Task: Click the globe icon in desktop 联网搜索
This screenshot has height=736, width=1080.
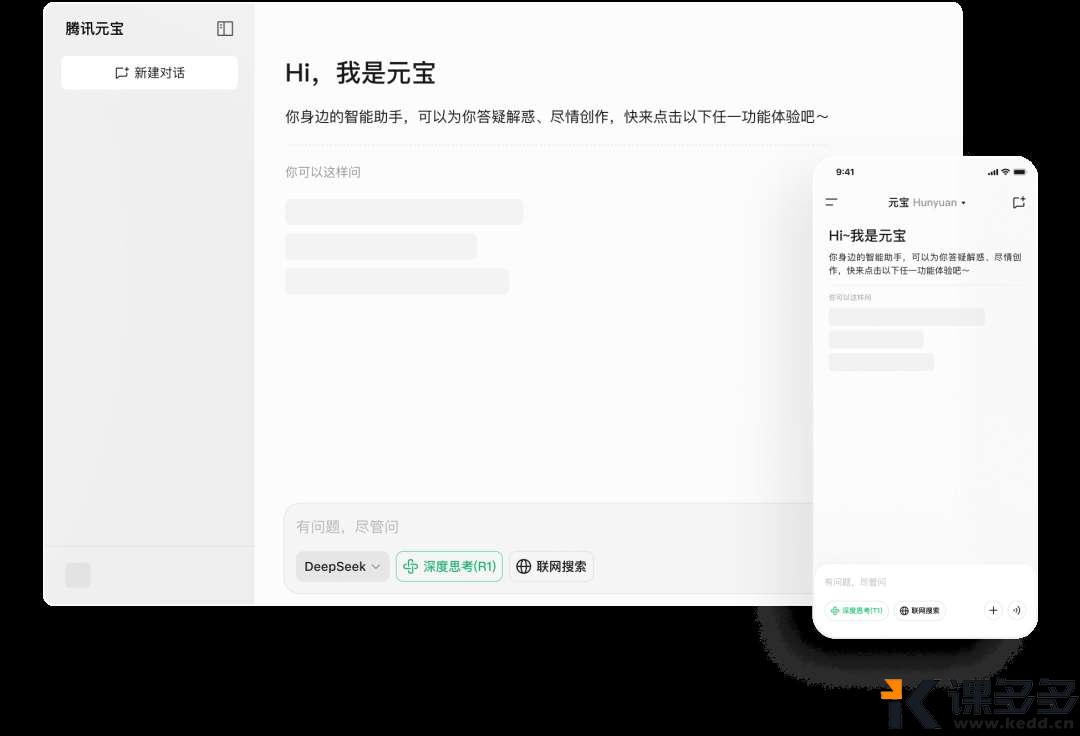Action: coord(523,567)
